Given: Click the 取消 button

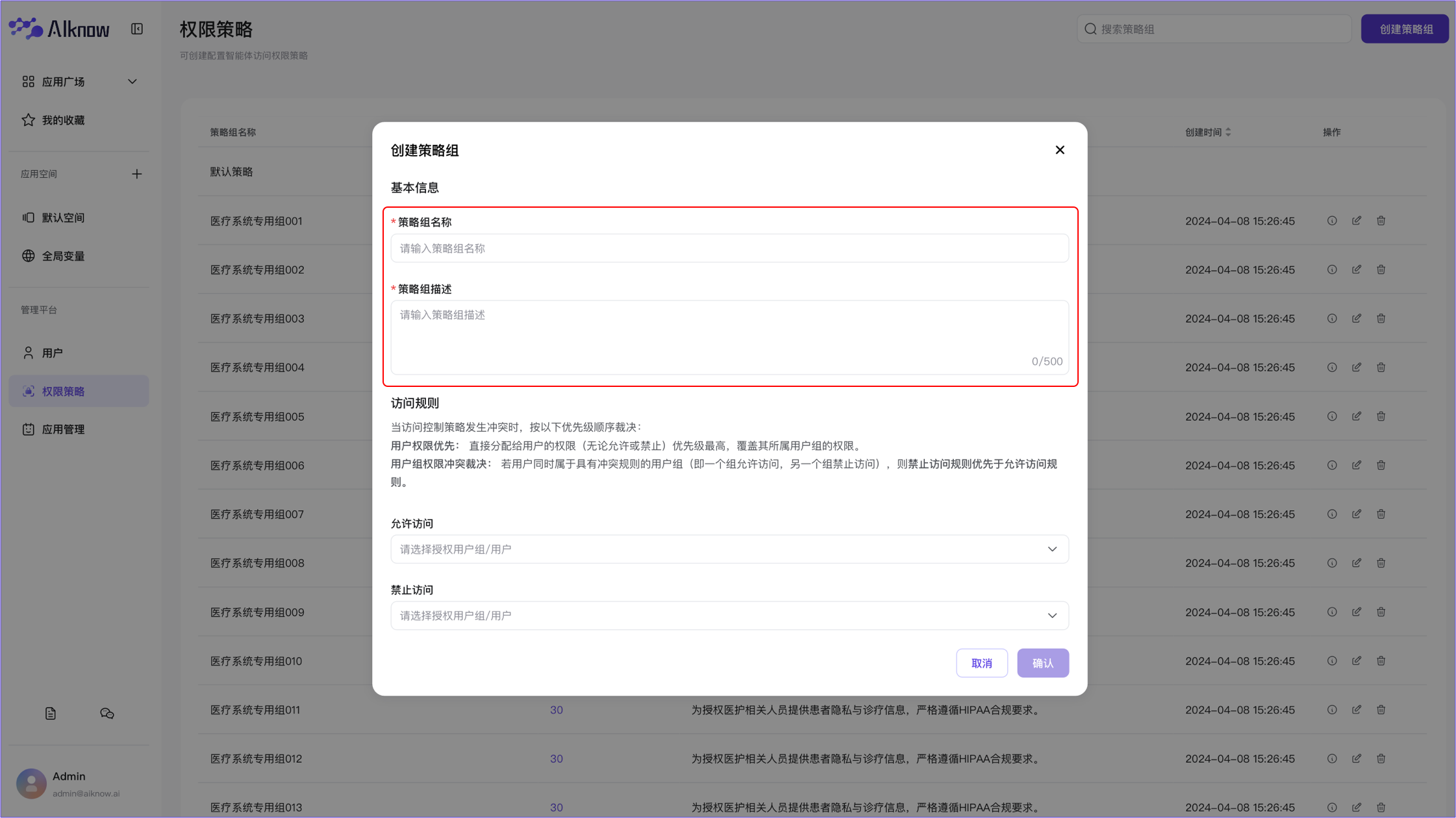Looking at the screenshot, I should (x=981, y=663).
